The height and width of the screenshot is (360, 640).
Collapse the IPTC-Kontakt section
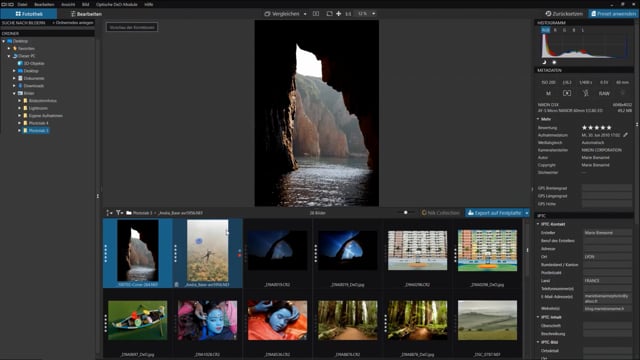[538, 224]
